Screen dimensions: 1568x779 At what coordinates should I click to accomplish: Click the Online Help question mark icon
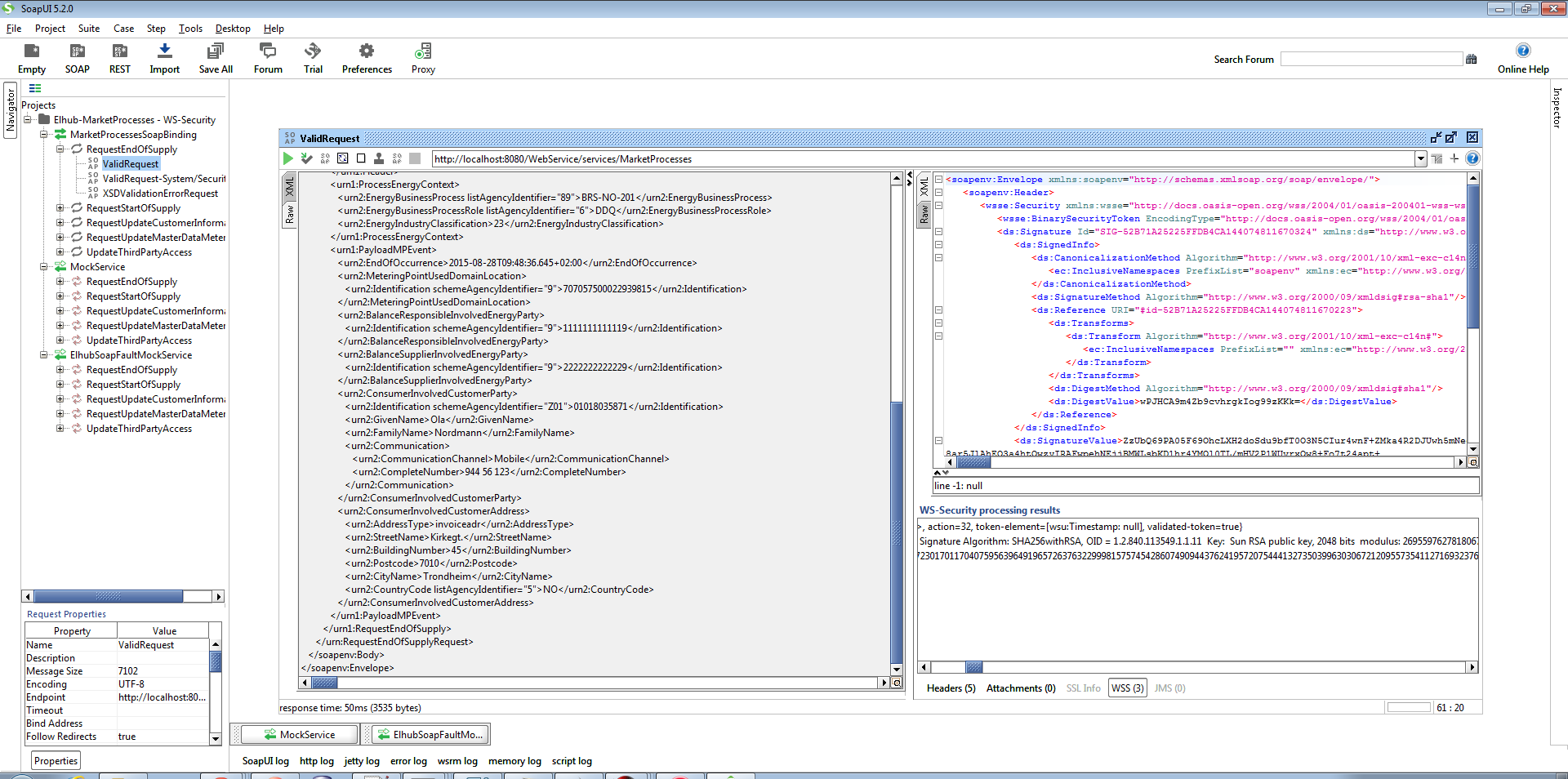click(1522, 51)
